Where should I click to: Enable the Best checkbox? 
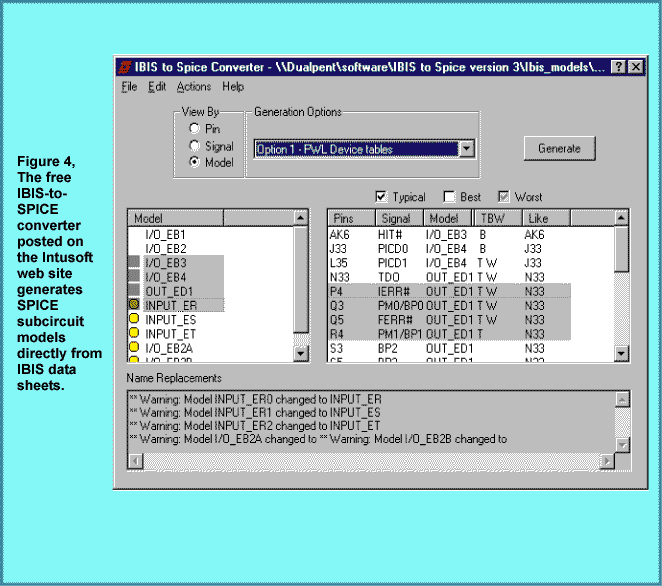449,197
